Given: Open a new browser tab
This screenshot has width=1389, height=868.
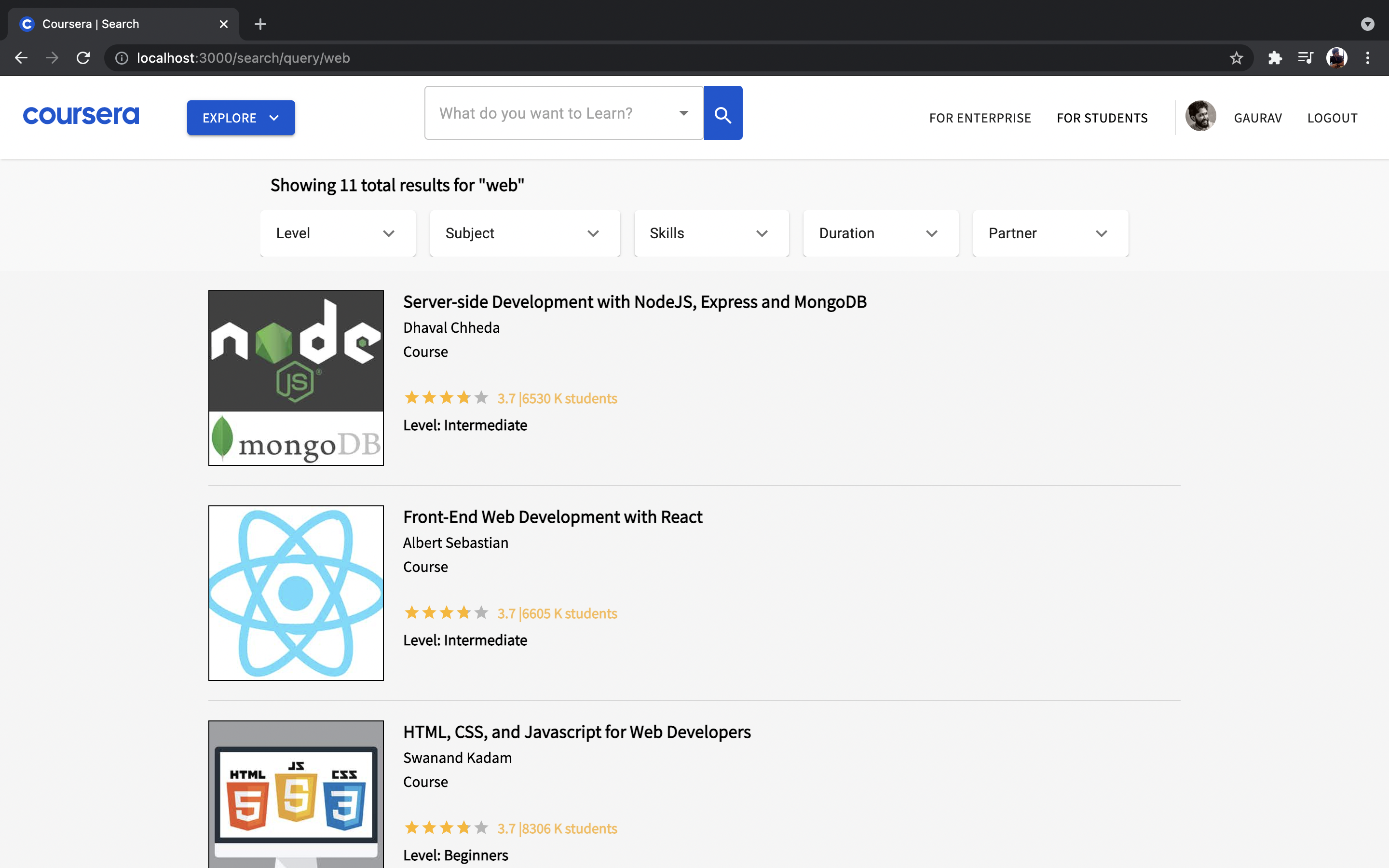Looking at the screenshot, I should click(260, 24).
